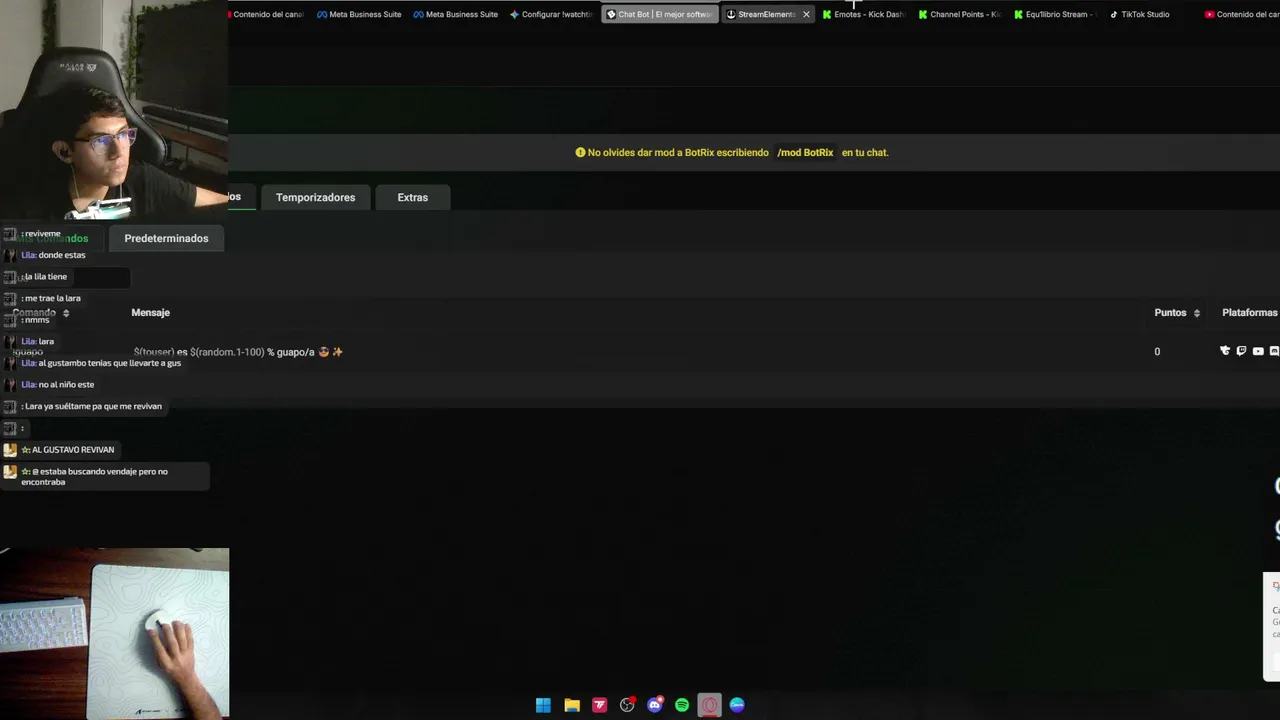Viewport: 1280px width, 720px height.
Task: Launch the red TF app in taskbar
Action: tap(600, 705)
